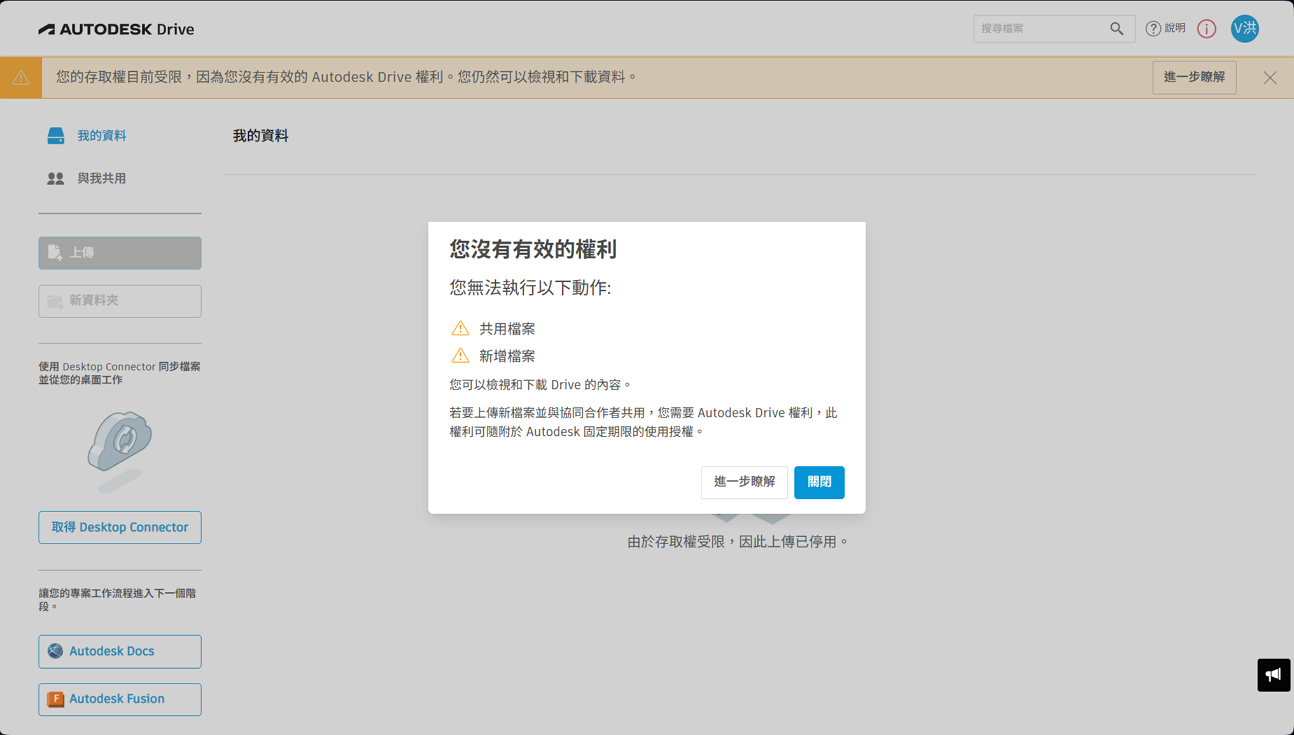Viewport: 1294px width, 735px height.
Task: Click the Desktop Connector cloud illustration
Action: [x=120, y=450]
